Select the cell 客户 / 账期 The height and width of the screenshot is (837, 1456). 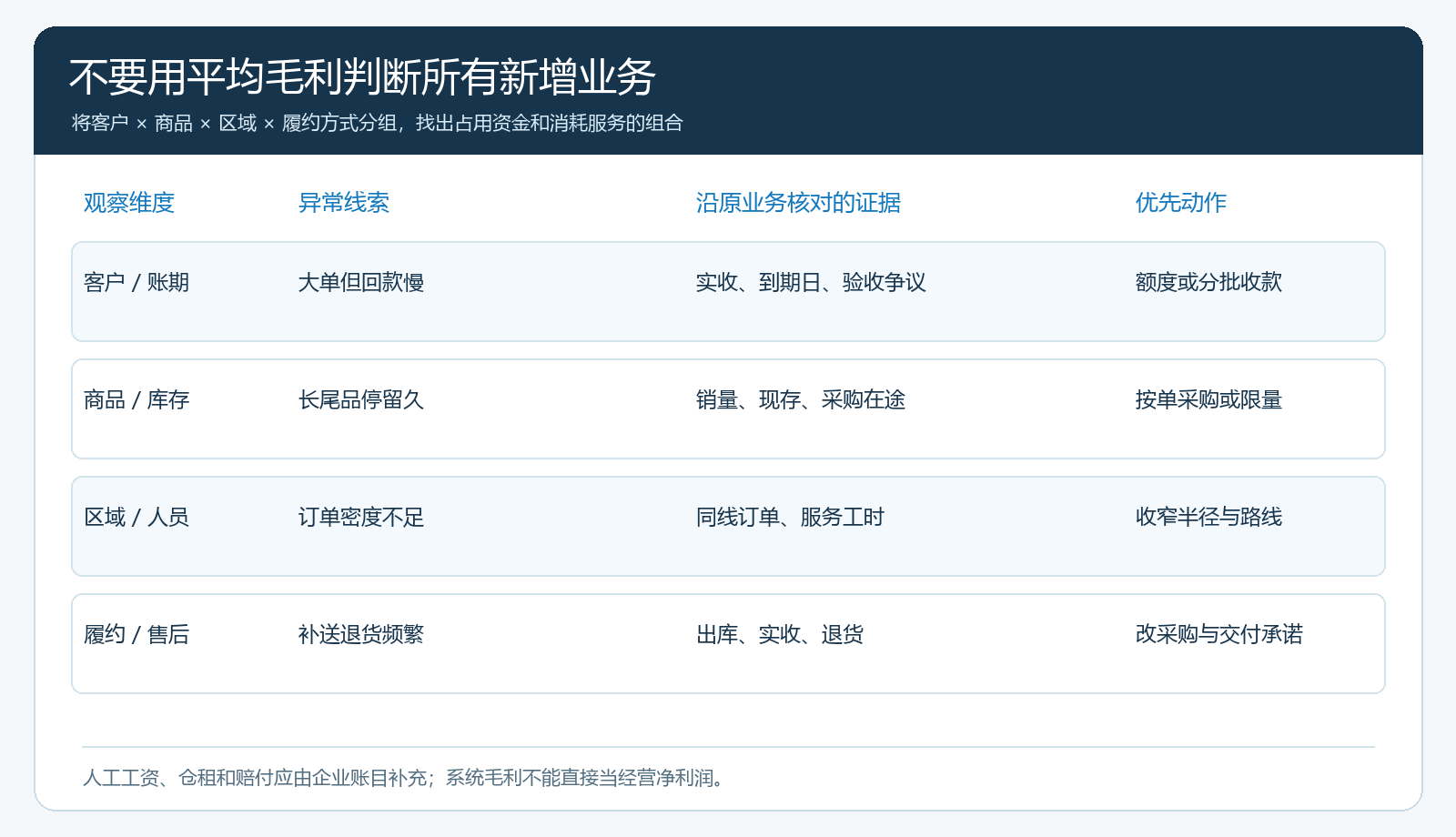pos(136,282)
